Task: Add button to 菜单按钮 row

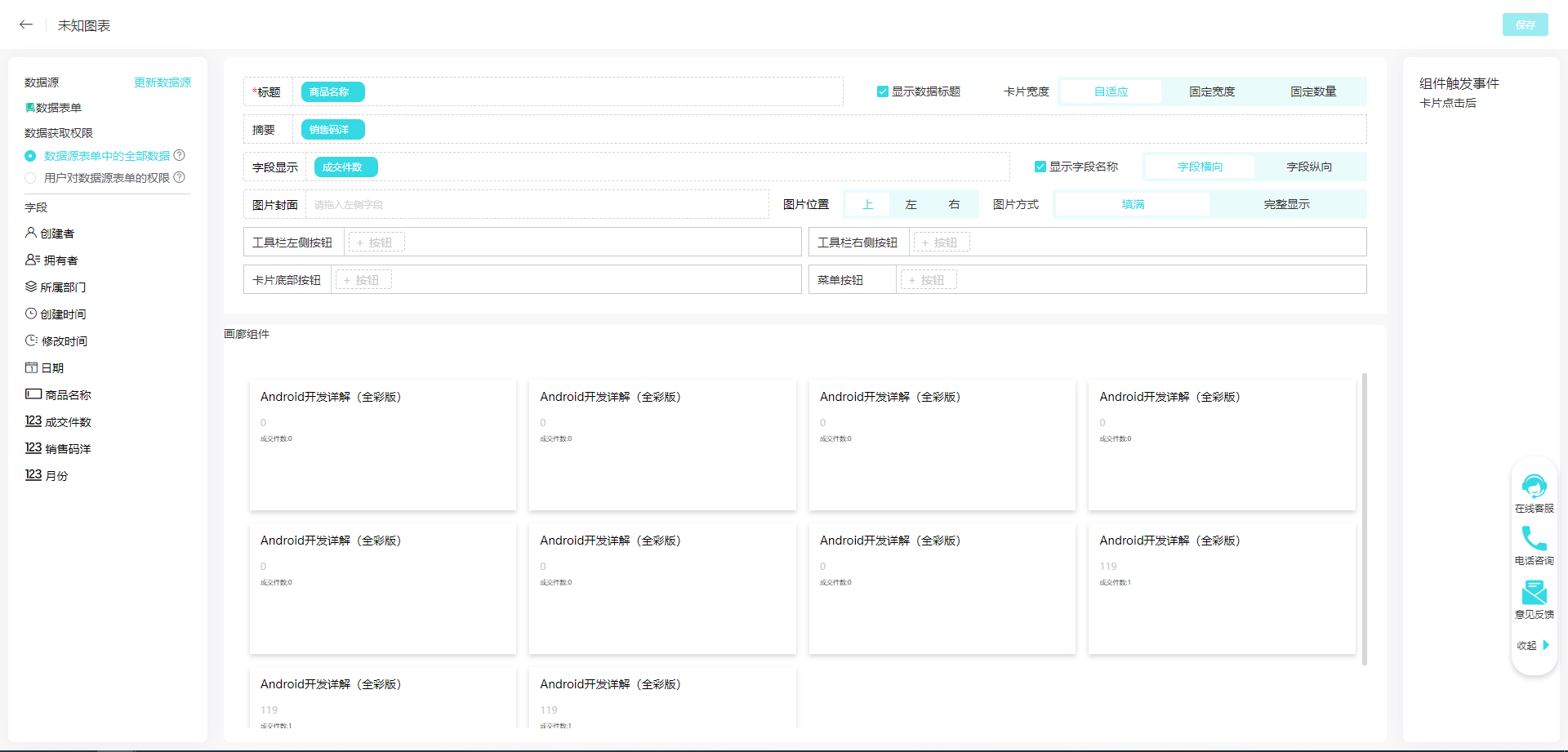Action: (x=929, y=280)
